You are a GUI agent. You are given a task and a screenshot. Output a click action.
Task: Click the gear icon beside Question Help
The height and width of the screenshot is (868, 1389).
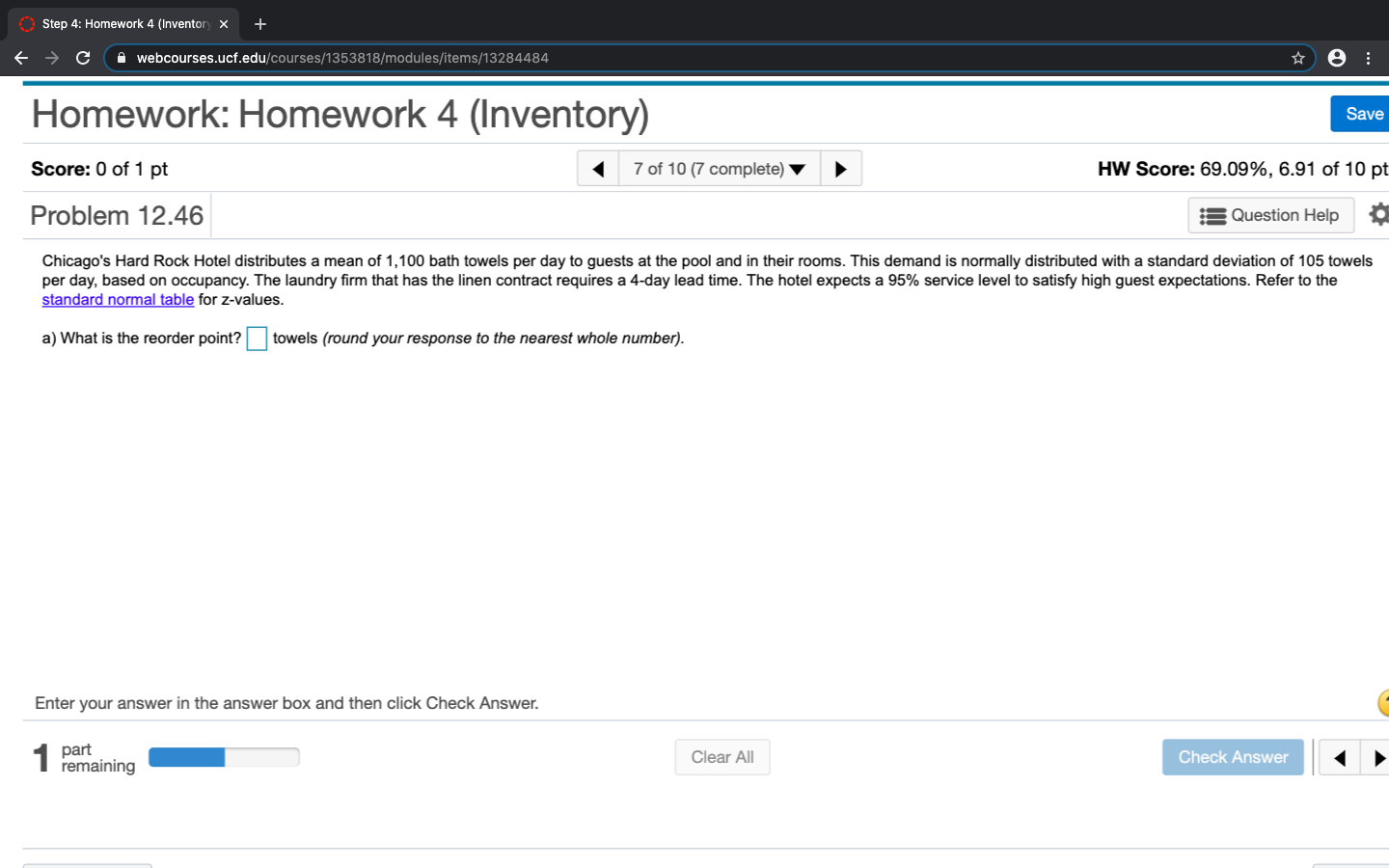click(1378, 214)
